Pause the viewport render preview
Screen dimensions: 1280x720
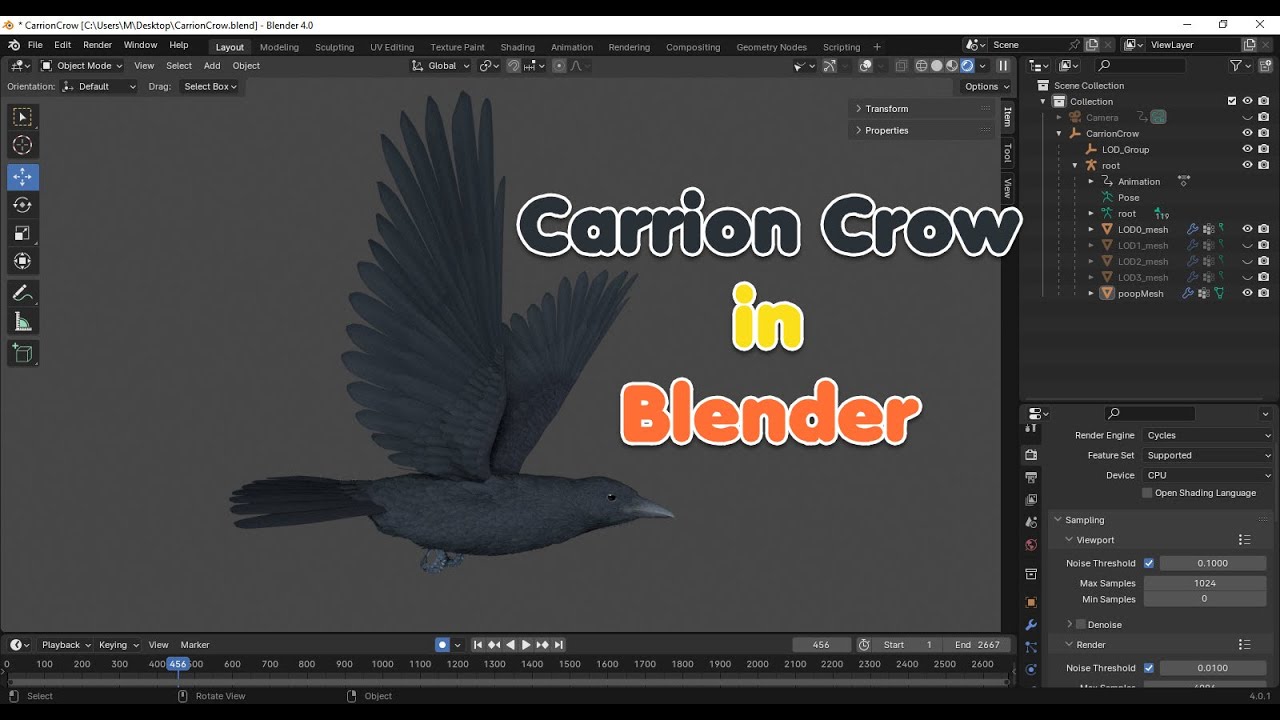click(x=1003, y=66)
